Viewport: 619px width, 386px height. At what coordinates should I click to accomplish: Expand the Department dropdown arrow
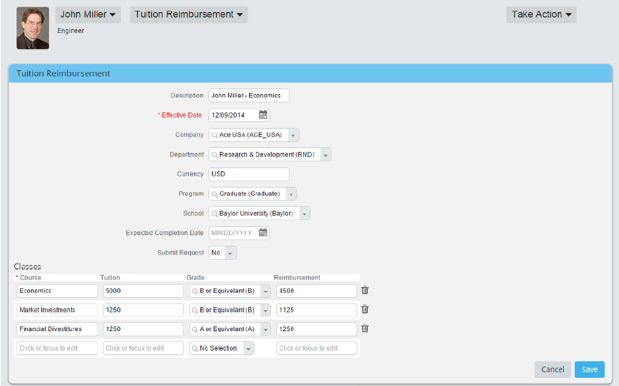[326, 155]
